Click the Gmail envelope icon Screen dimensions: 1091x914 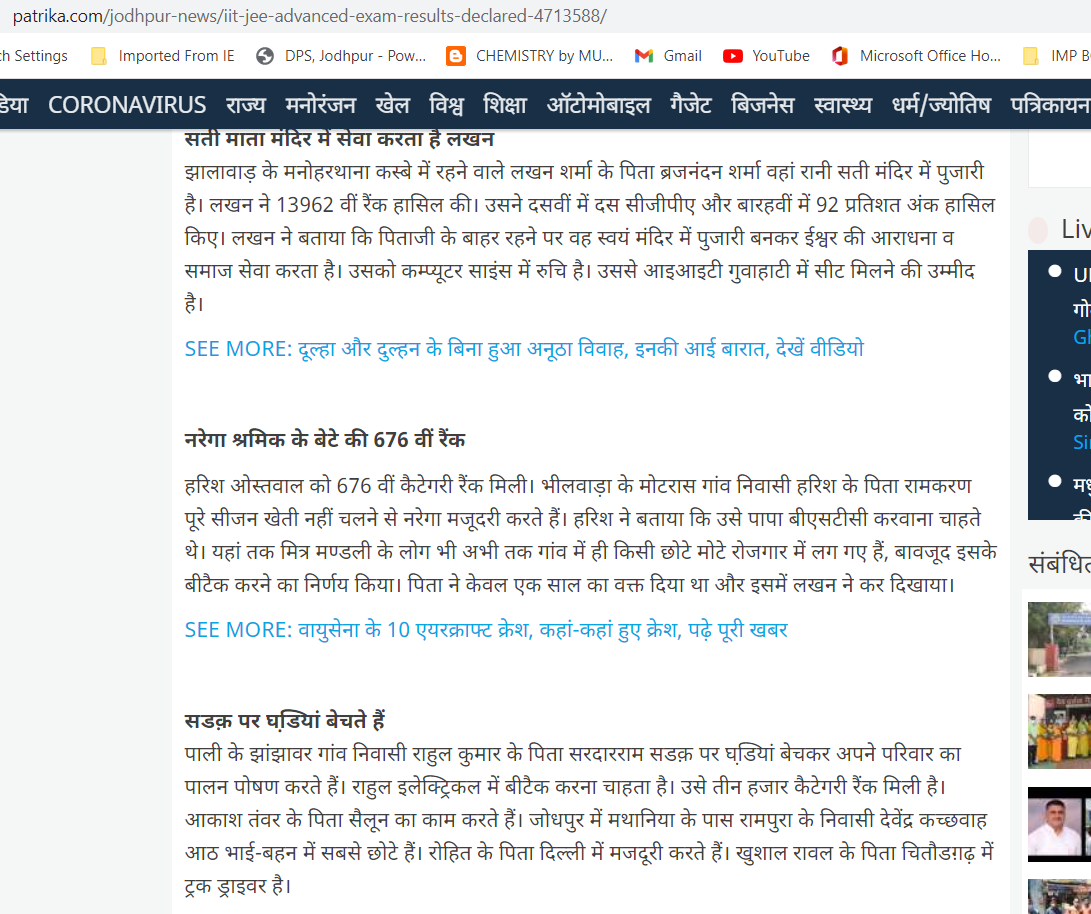click(x=644, y=56)
